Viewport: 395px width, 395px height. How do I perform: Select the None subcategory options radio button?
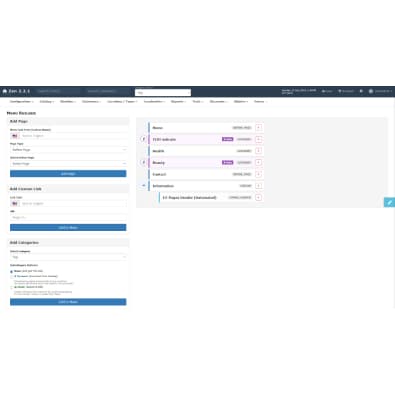[12, 271]
